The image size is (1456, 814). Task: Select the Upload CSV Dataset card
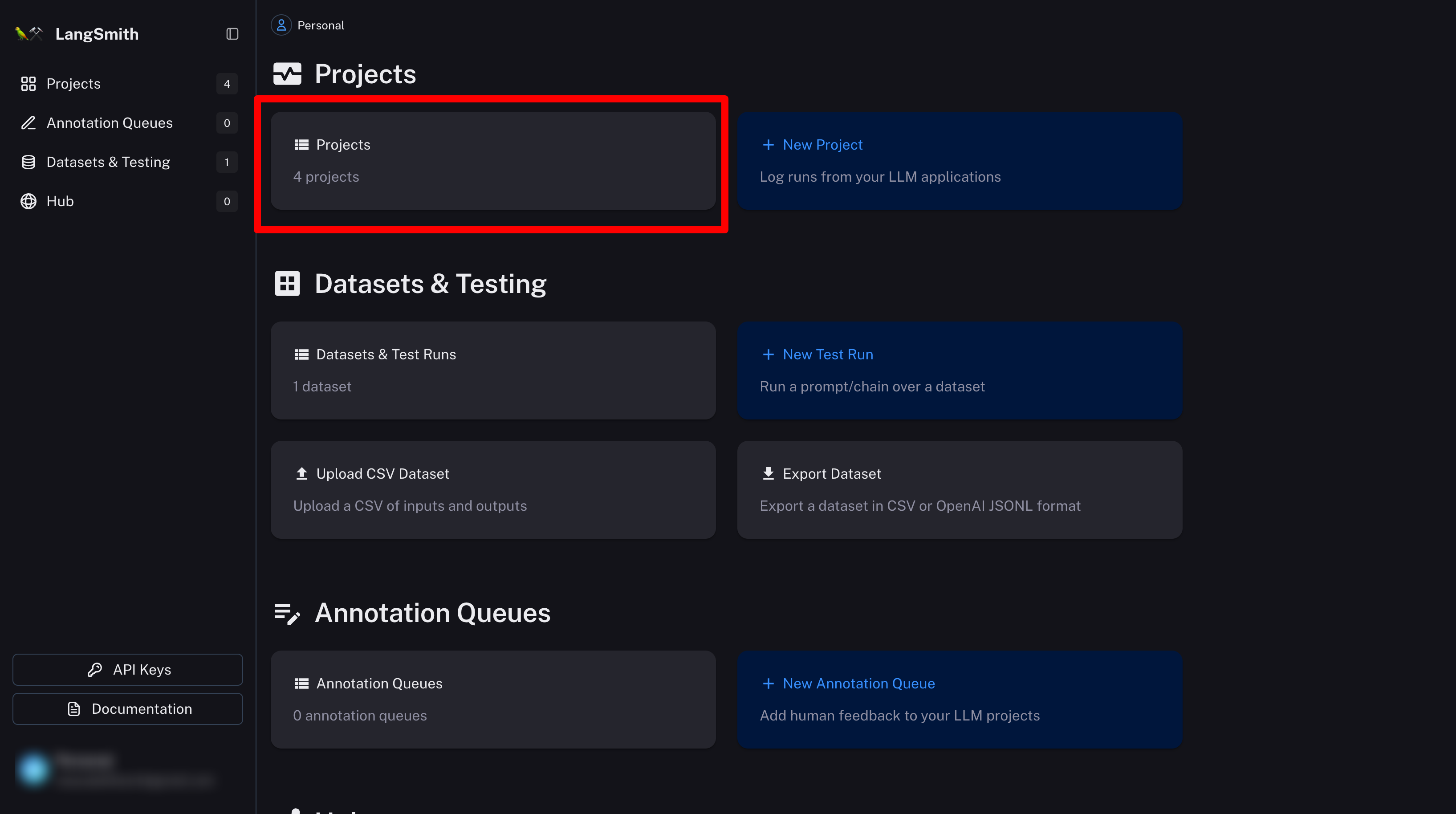click(x=493, y=489)
